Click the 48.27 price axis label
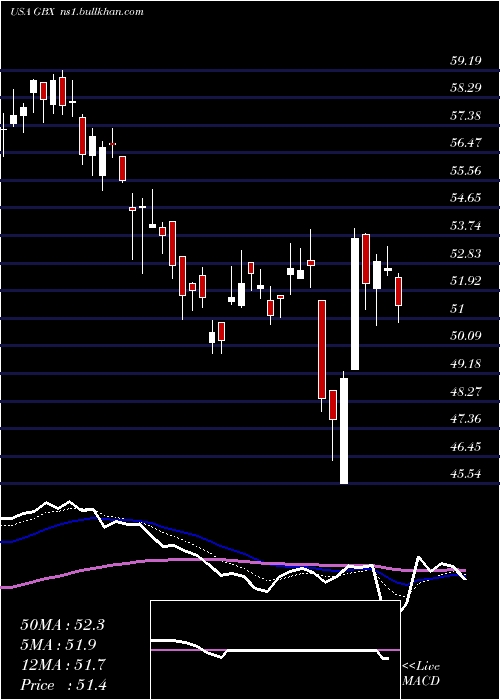Viewport: 500px width, 700px height. point(465,392)
